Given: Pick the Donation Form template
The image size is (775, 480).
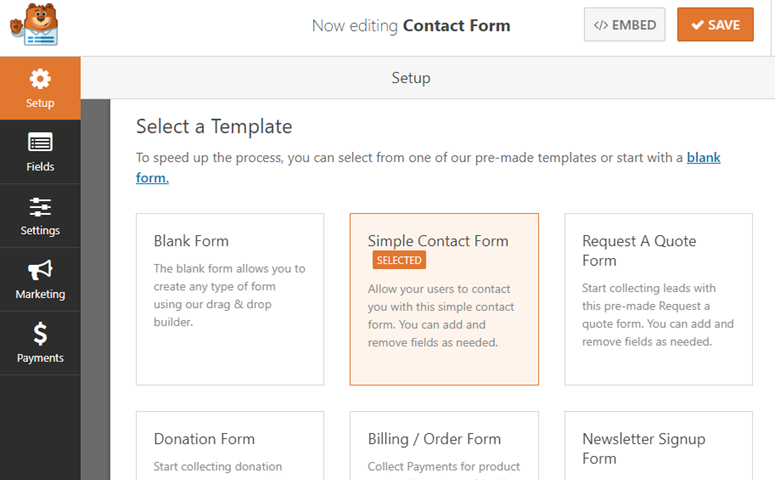Looking at the screenshot, I should tap(230, 446).
